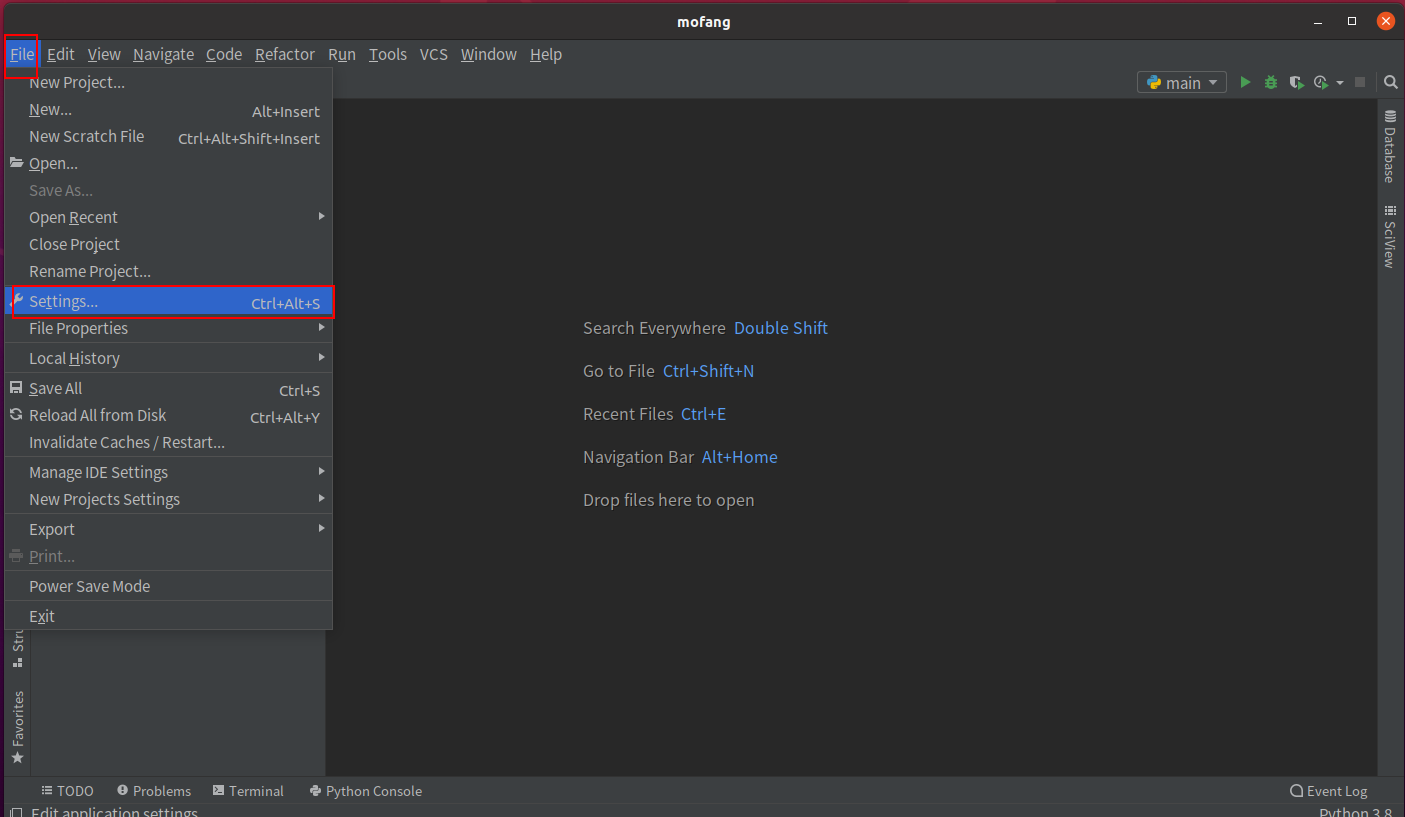Open the Terminal tool window
The image size is (1405, 817).
[x=248, y=791]
